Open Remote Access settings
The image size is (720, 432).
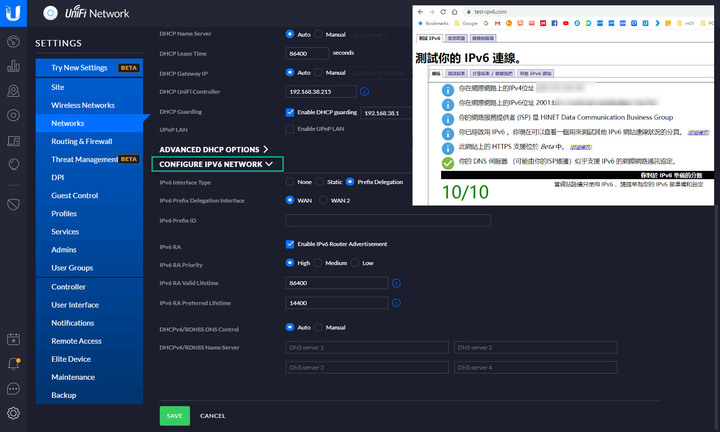90,341
